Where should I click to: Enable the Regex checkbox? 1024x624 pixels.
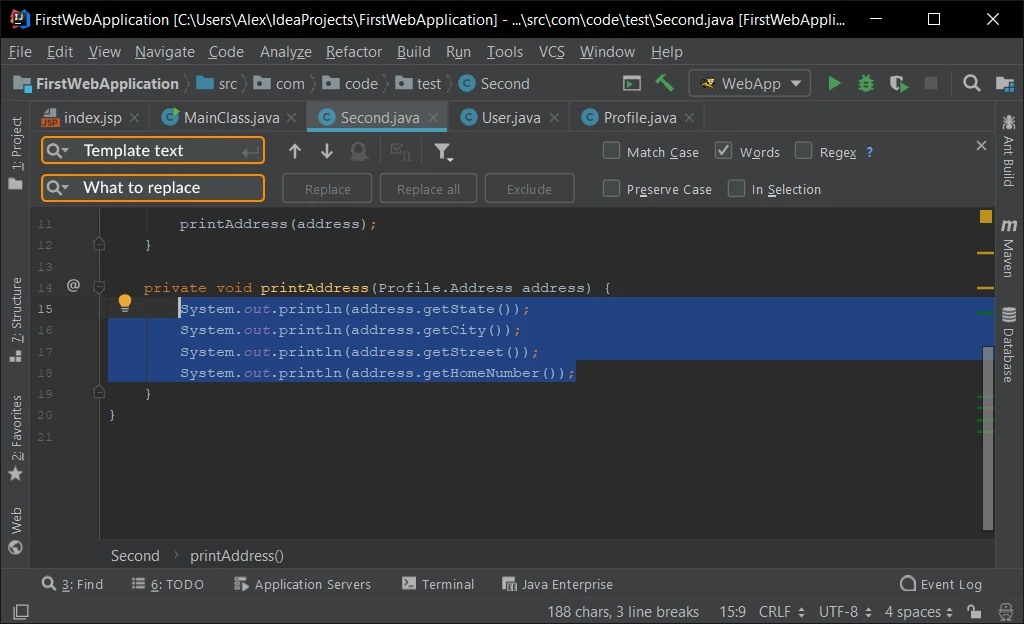[x=803, y=152]
